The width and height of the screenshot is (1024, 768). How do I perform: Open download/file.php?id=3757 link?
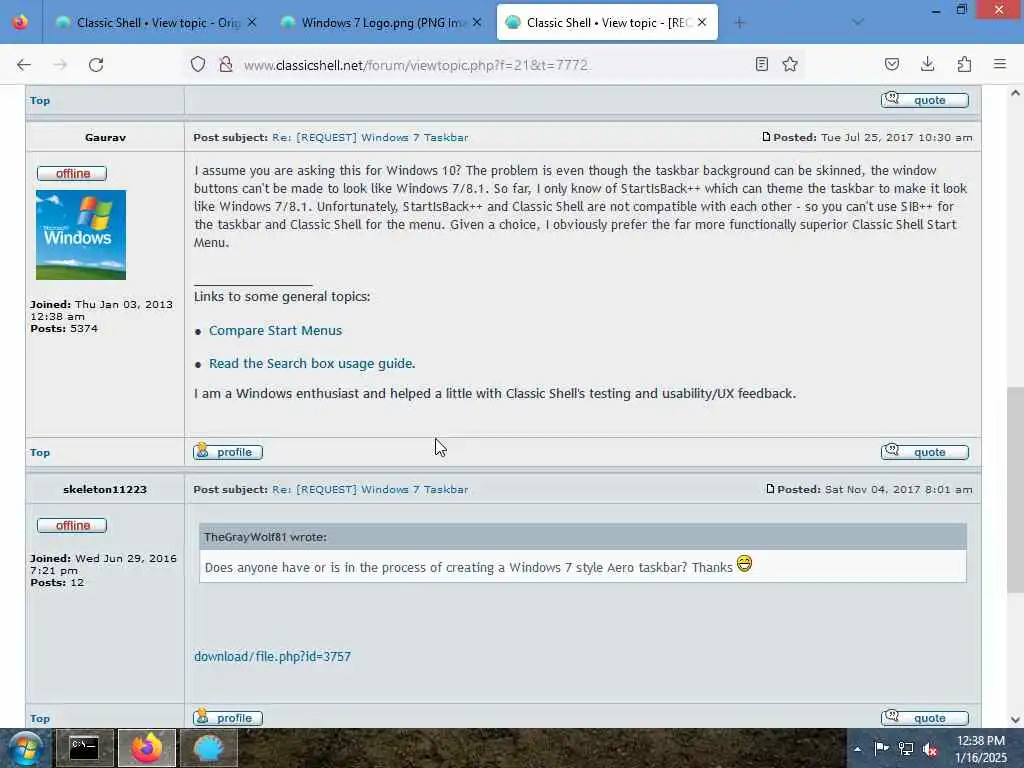(272, 656)
